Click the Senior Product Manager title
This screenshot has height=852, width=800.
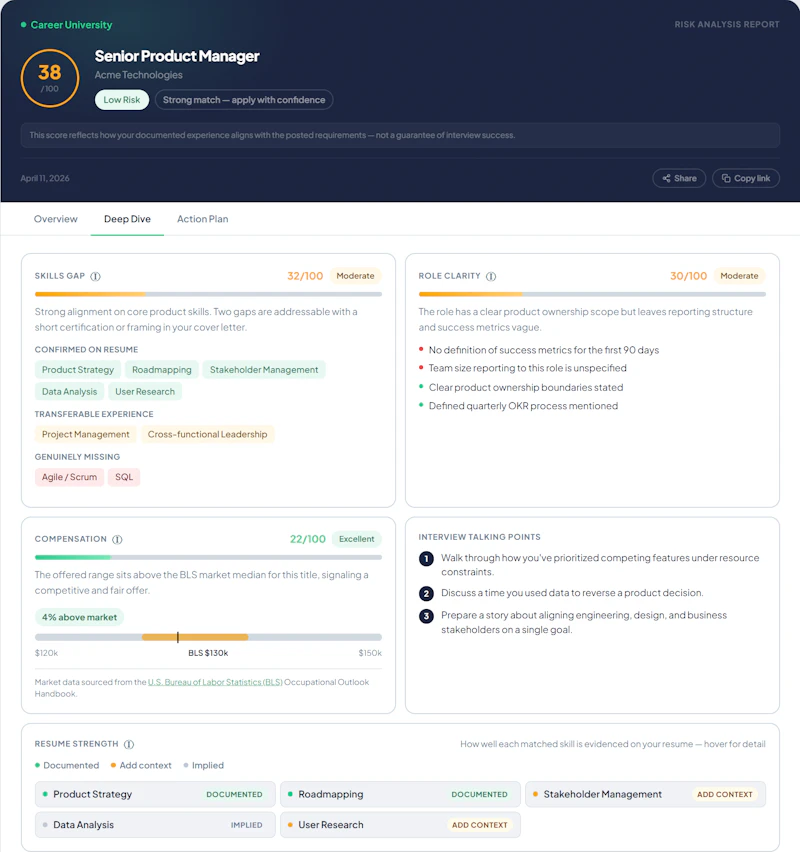pyautogui.click(x=177, y=56)
